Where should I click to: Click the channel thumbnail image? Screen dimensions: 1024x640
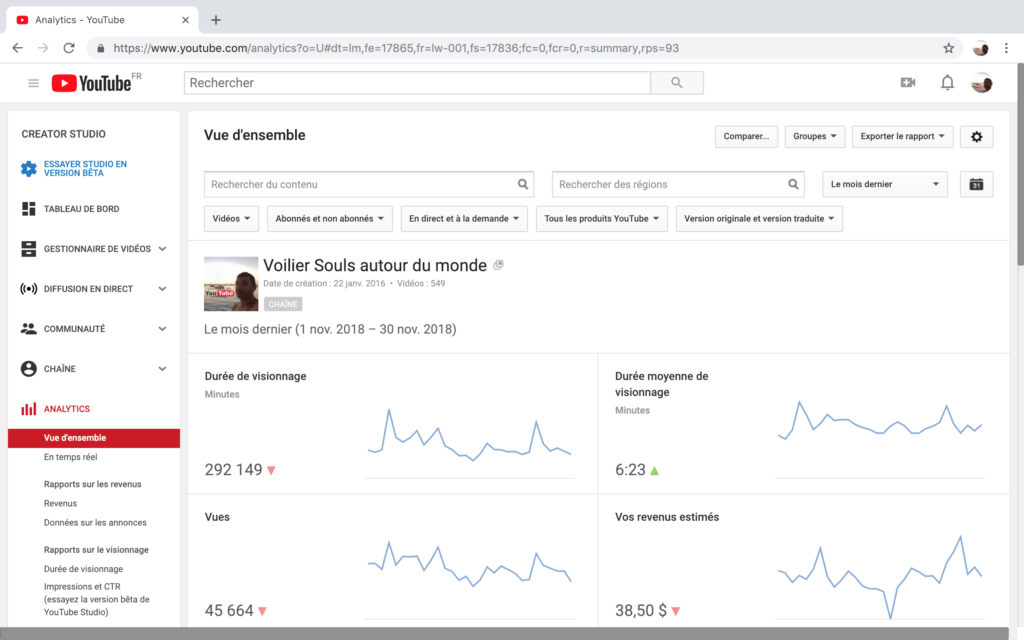pos(231,284)
